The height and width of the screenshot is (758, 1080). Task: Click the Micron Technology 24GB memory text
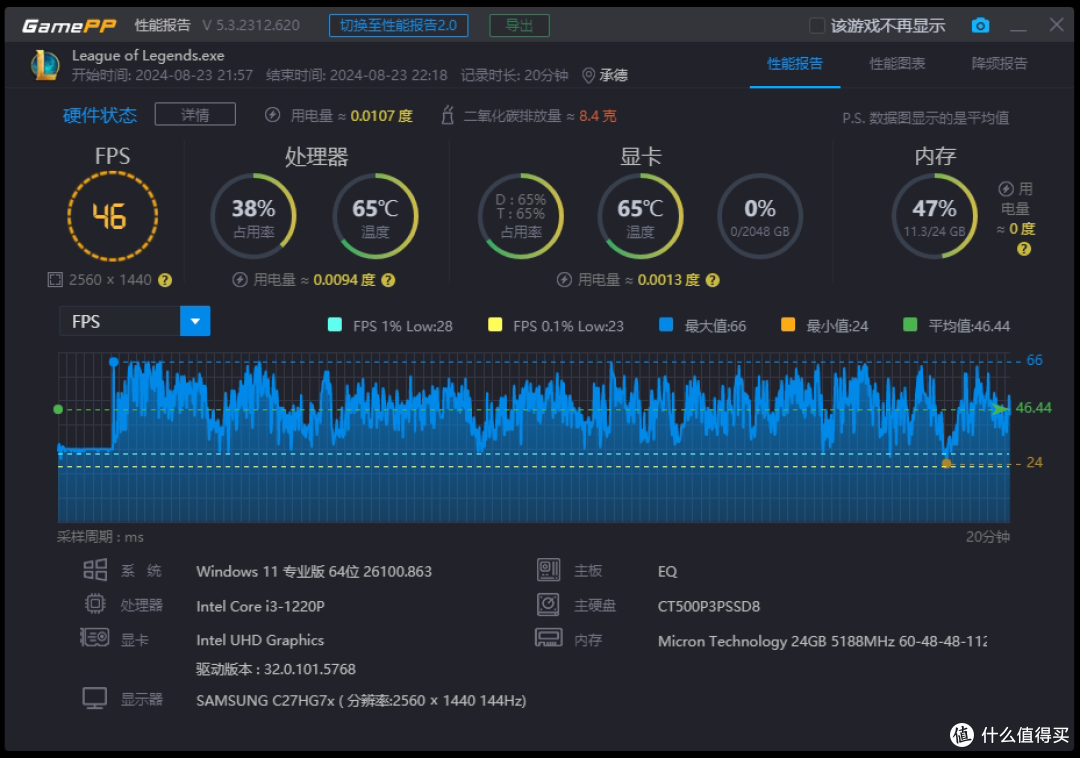point(822,641)
